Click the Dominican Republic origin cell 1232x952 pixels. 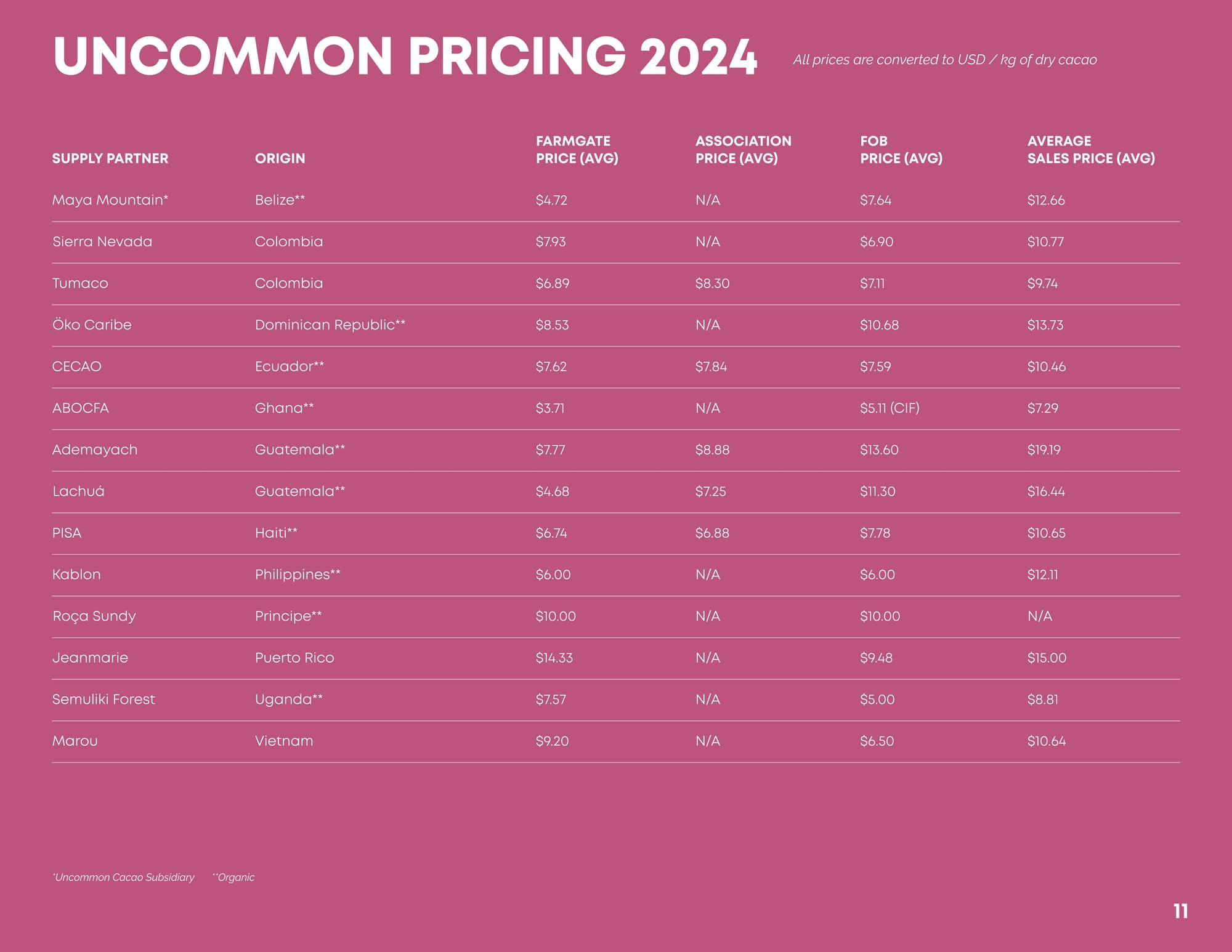330,325
